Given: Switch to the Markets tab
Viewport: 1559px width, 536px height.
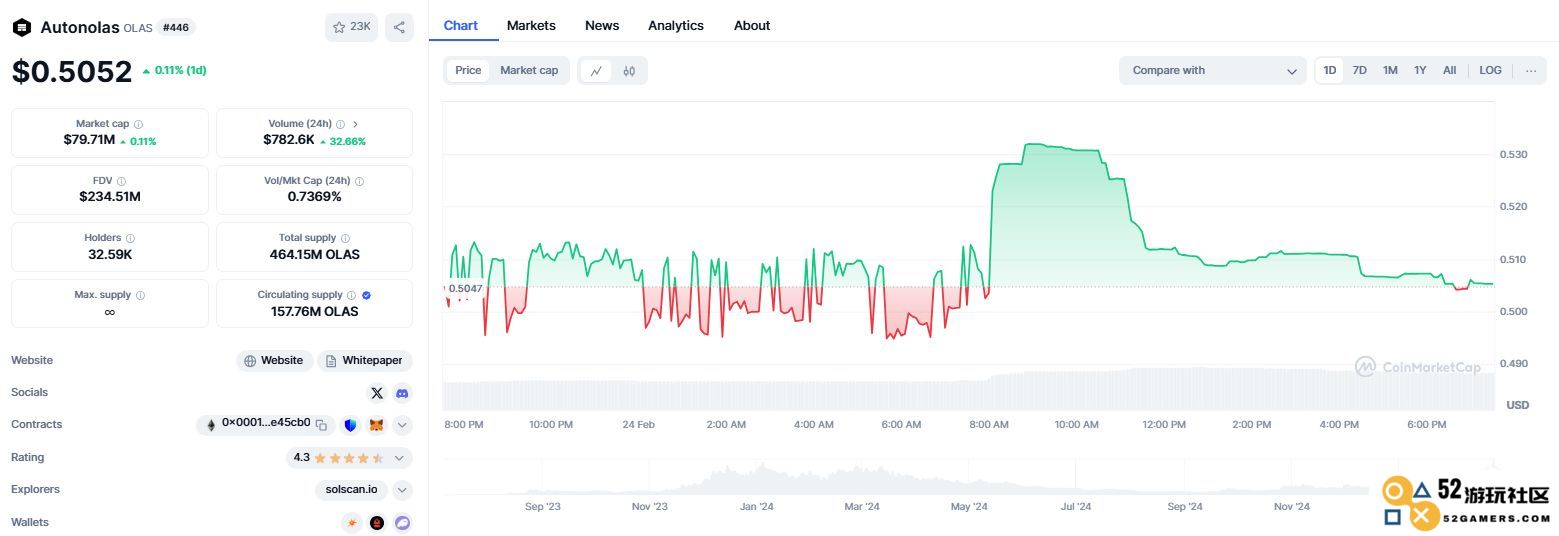Looking at the screenshot, I should pyautogui.click(x=531, y=25).
